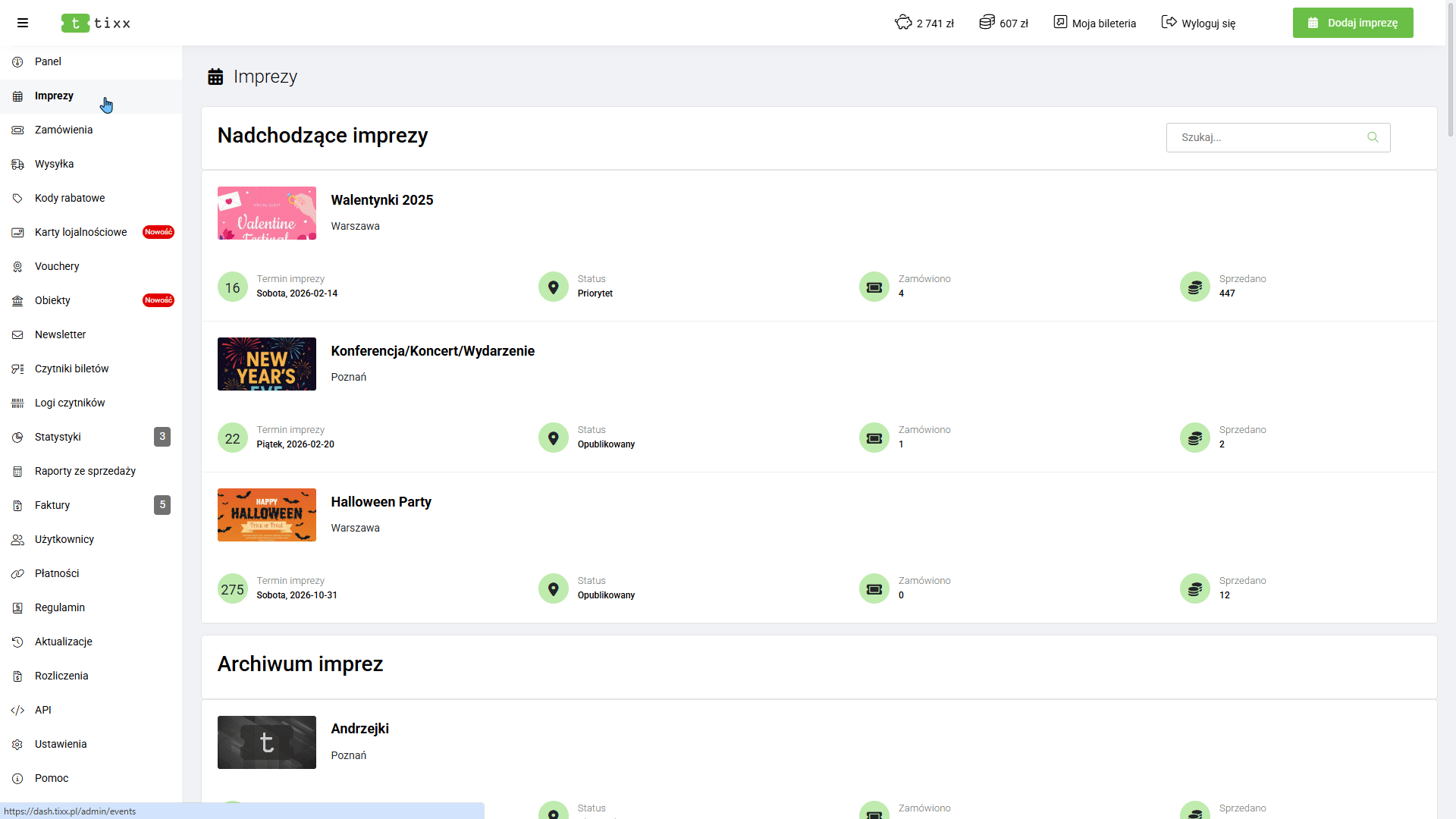The height and width of the screenshot is (819, 1456).
Task: Click the Ustawienia gear icon
Action: coord(17,744)
